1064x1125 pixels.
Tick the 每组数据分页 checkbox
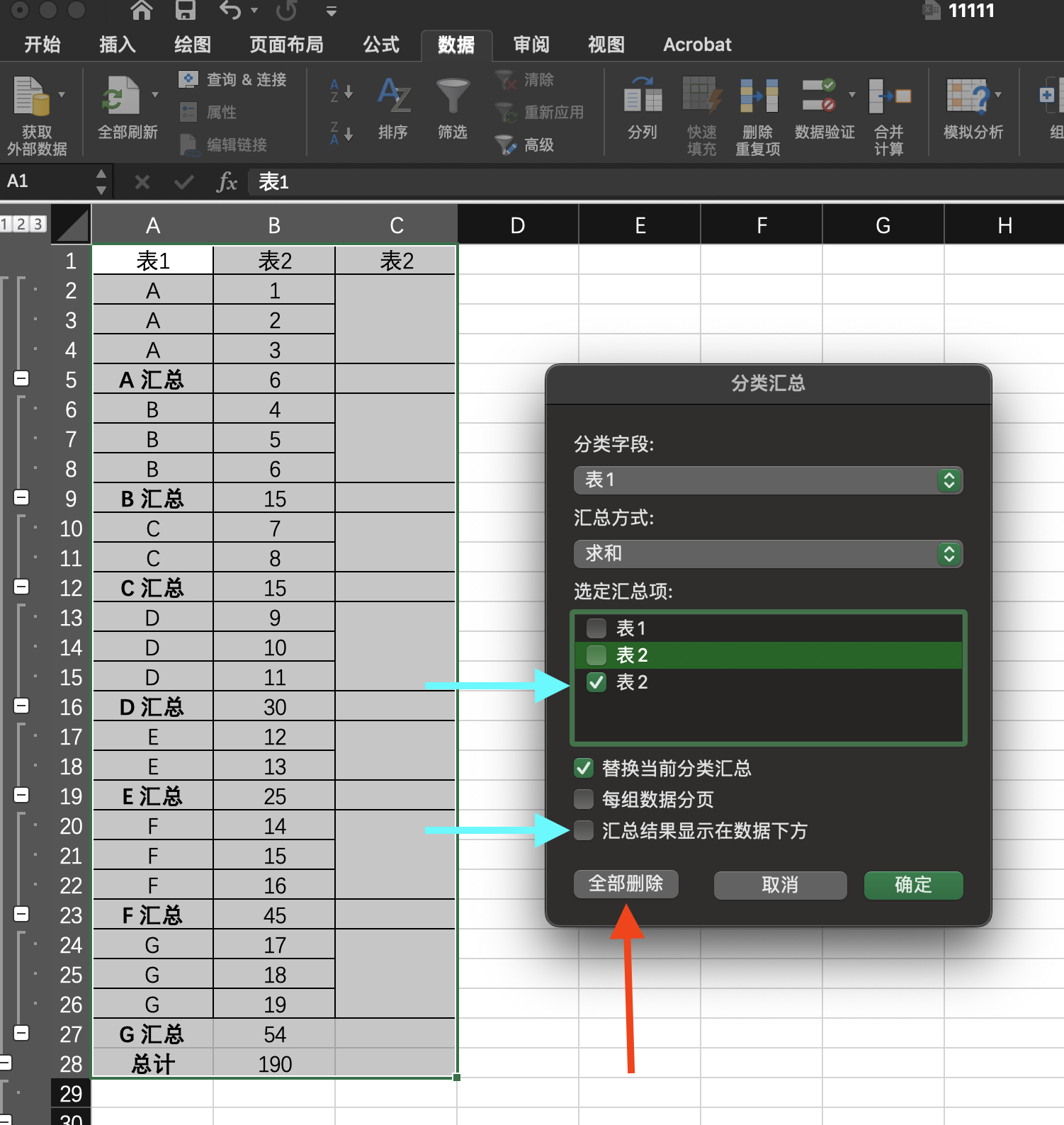[584, 800]
